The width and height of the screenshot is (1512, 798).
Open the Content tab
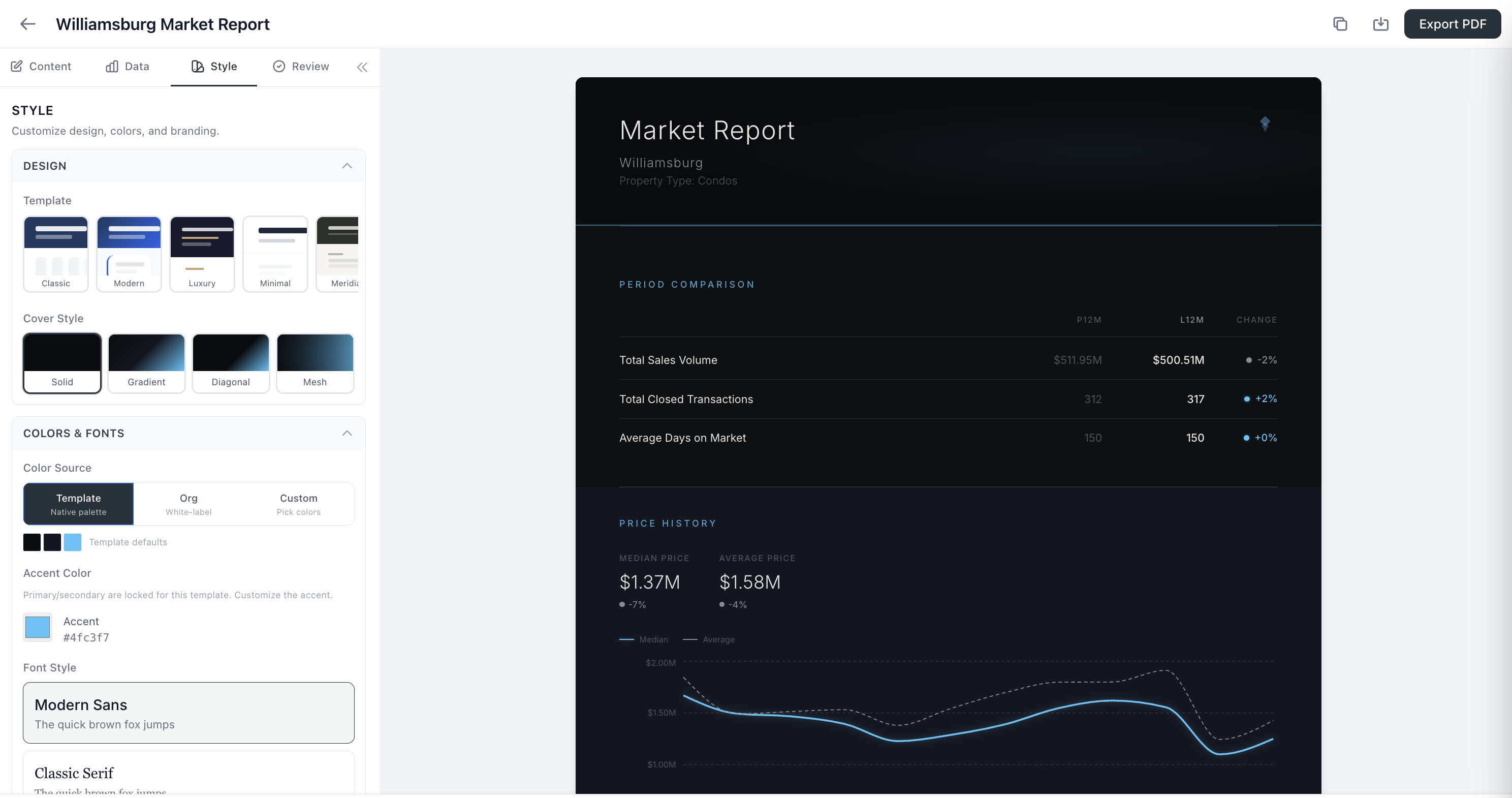[41, 67]
